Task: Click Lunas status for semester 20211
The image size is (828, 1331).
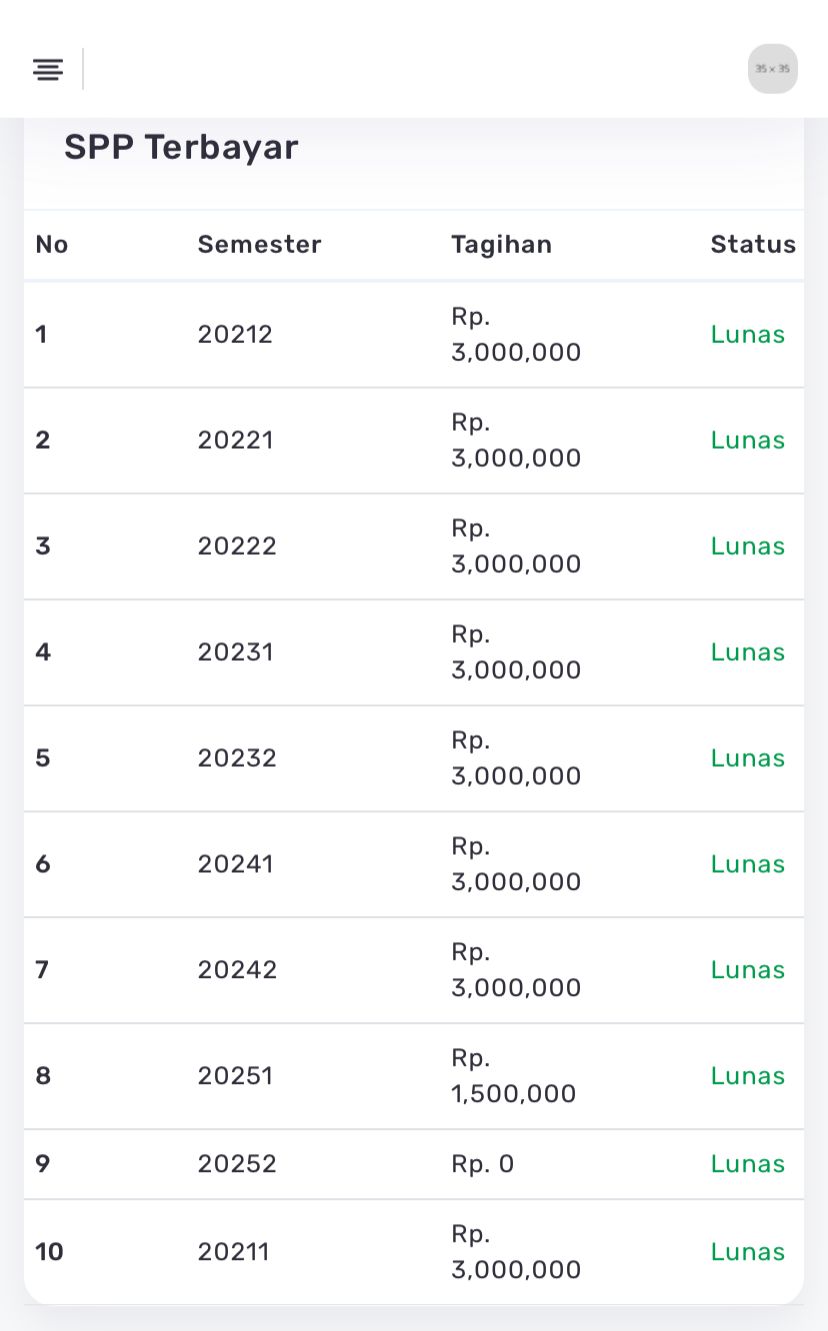Action: pyautogui.click(x=747, y=1252)
